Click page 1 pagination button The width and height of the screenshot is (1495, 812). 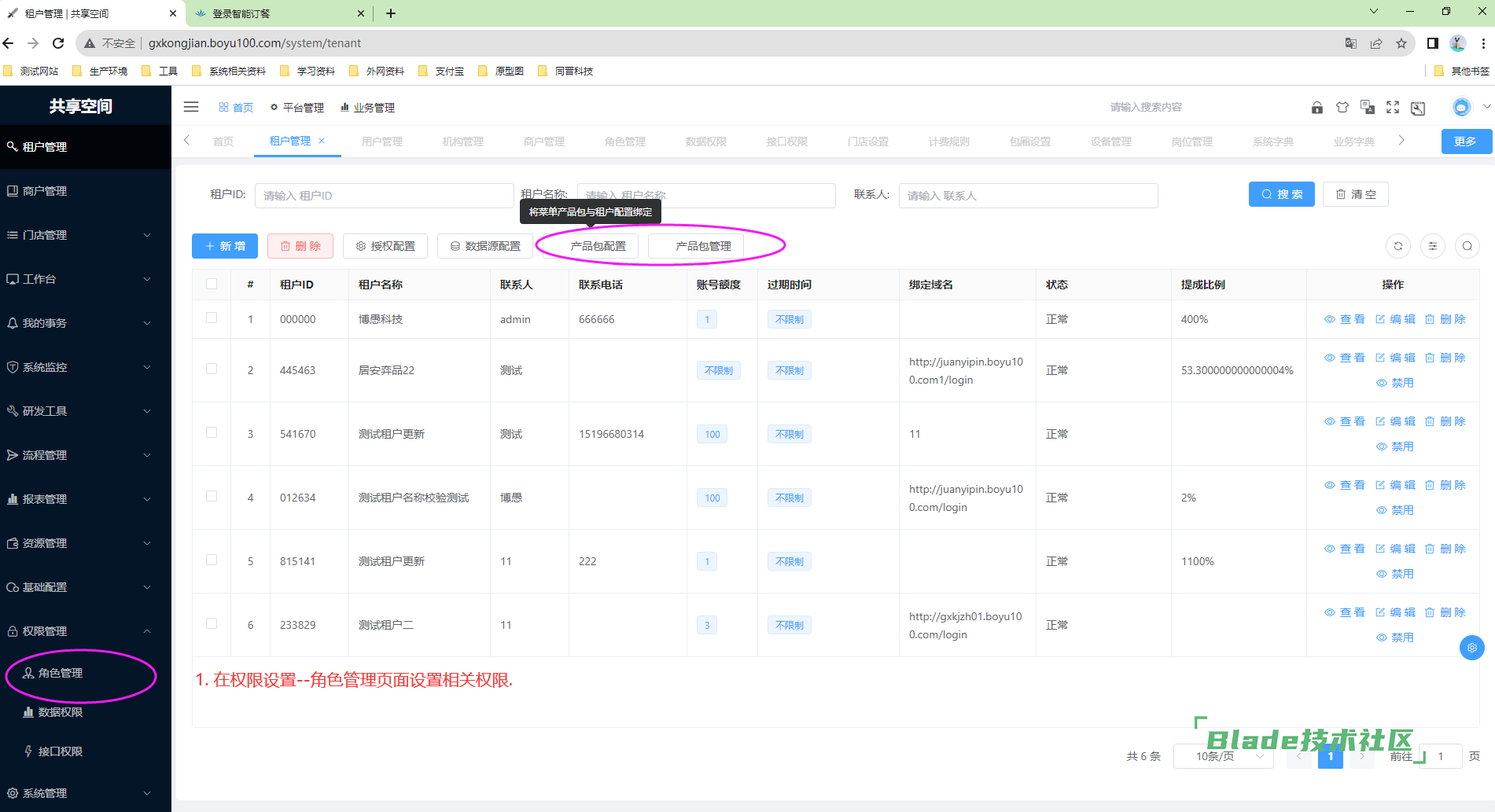tap(1331, 756)
